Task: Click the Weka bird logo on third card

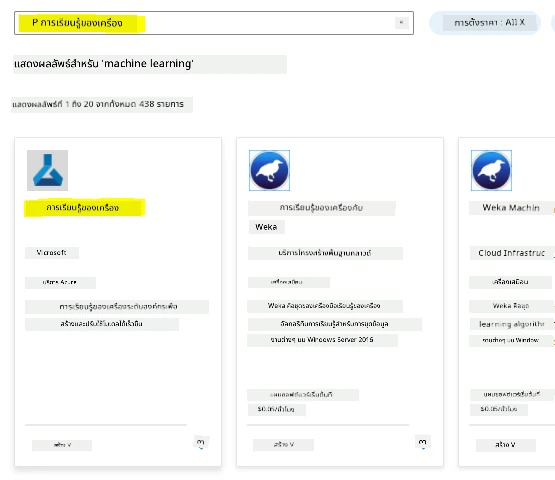Action: click(491, 170)
